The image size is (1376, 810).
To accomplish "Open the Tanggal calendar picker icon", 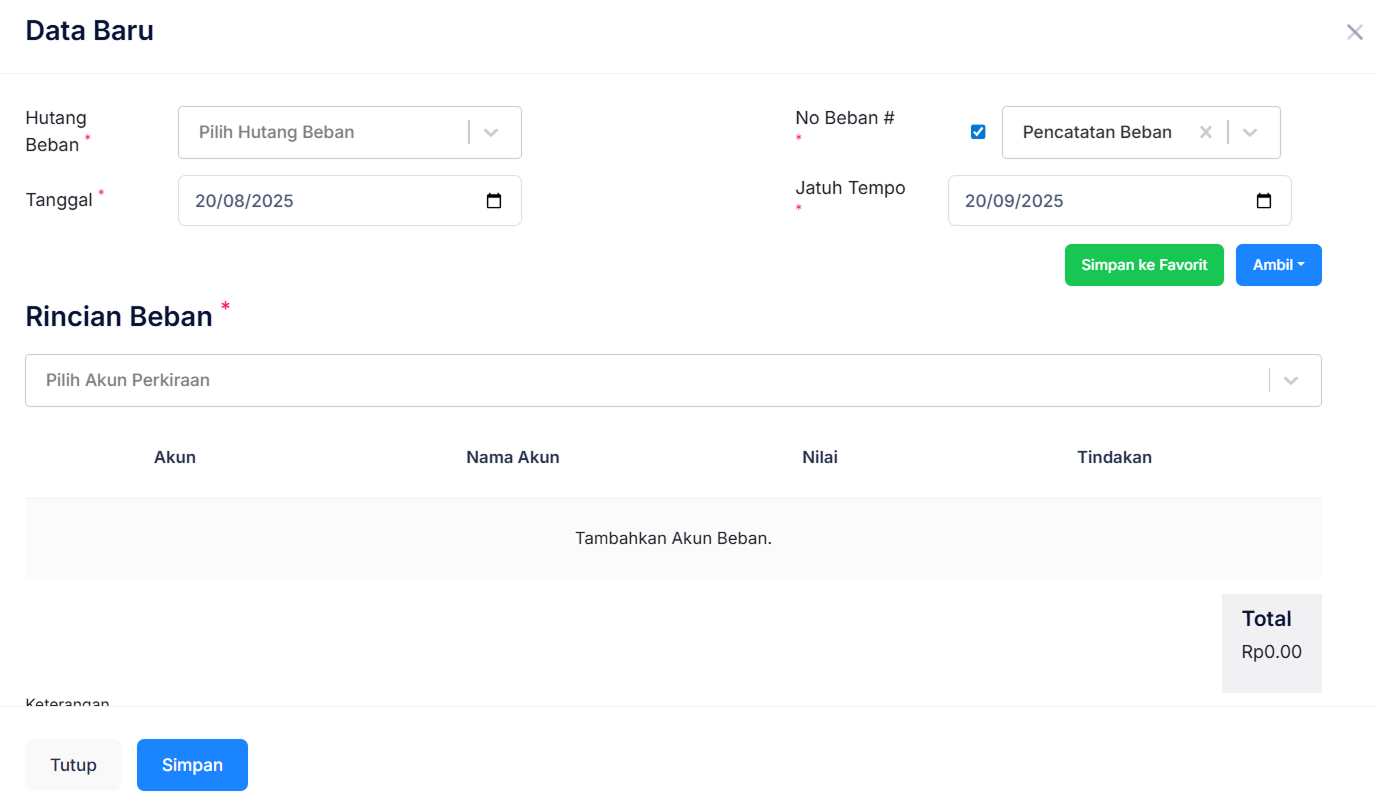I will (494, 201).
